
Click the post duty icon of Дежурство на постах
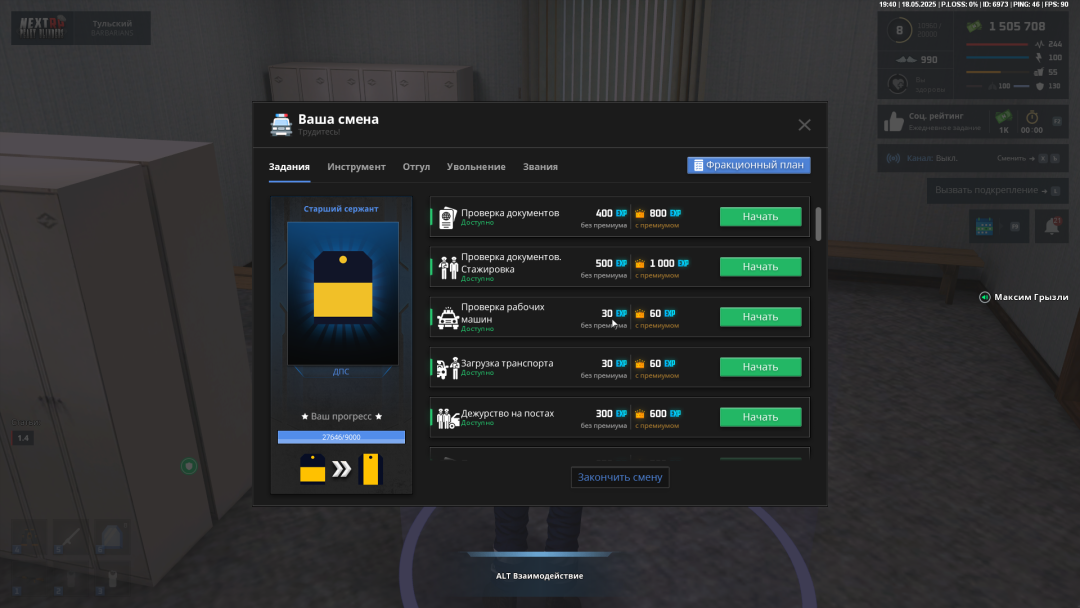[448, 418]
